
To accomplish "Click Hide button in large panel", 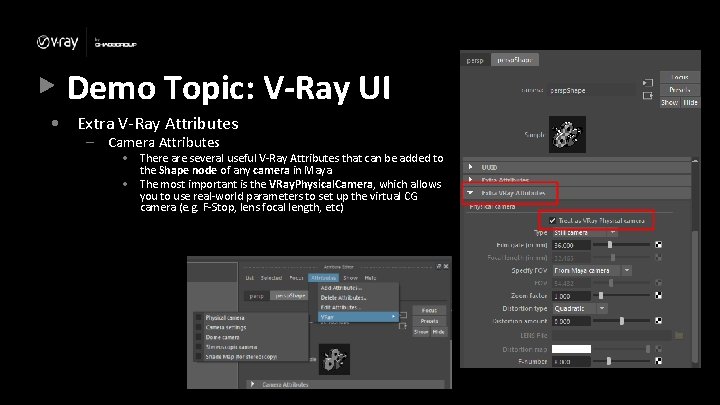I will coord(690,102).
